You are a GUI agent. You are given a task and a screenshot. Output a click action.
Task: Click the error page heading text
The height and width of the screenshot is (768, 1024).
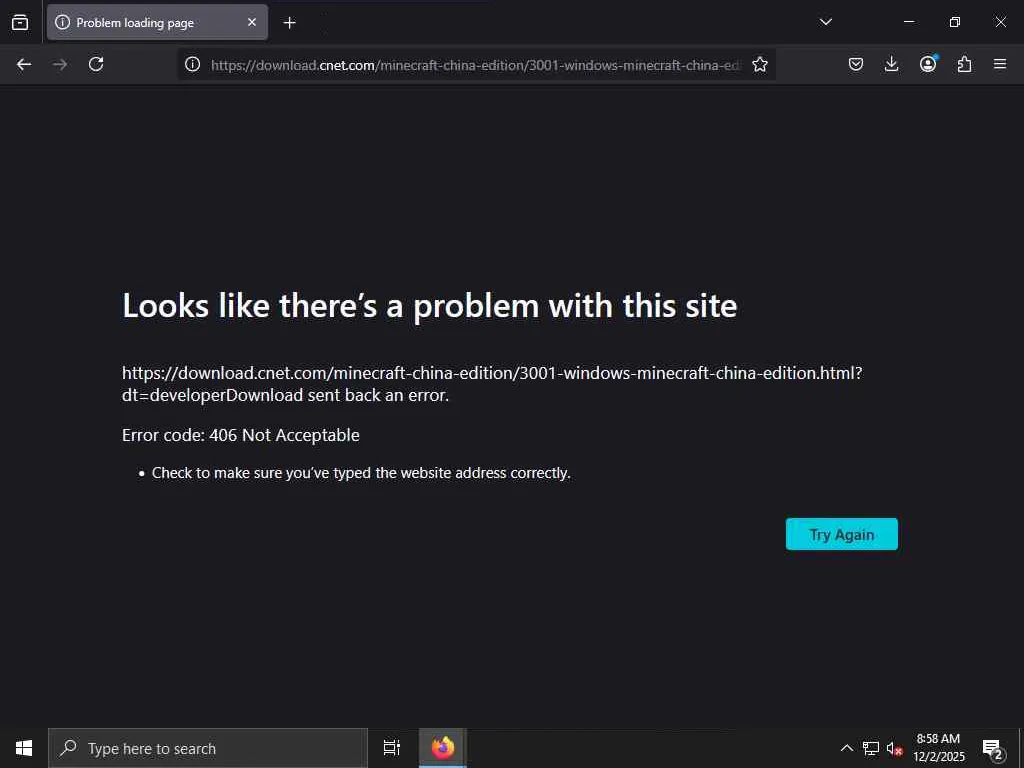coord(430,306)
